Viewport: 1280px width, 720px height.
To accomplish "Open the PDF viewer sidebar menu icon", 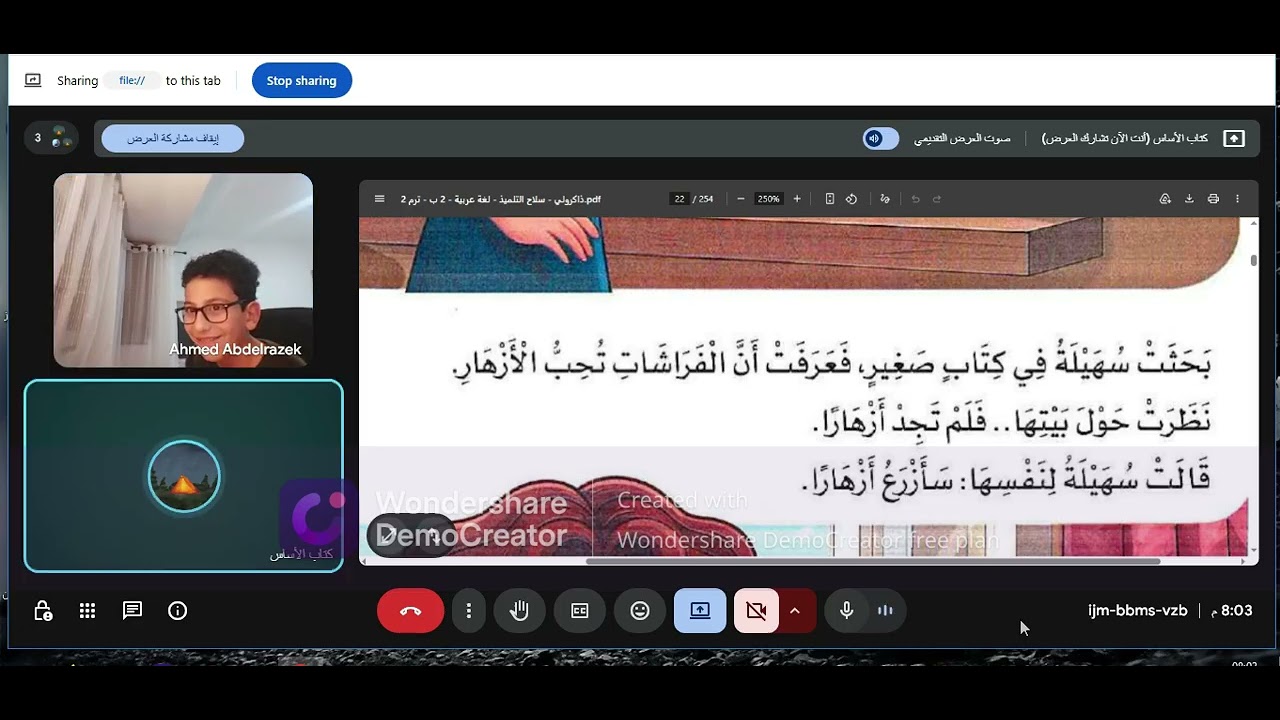I will [379, 199].
